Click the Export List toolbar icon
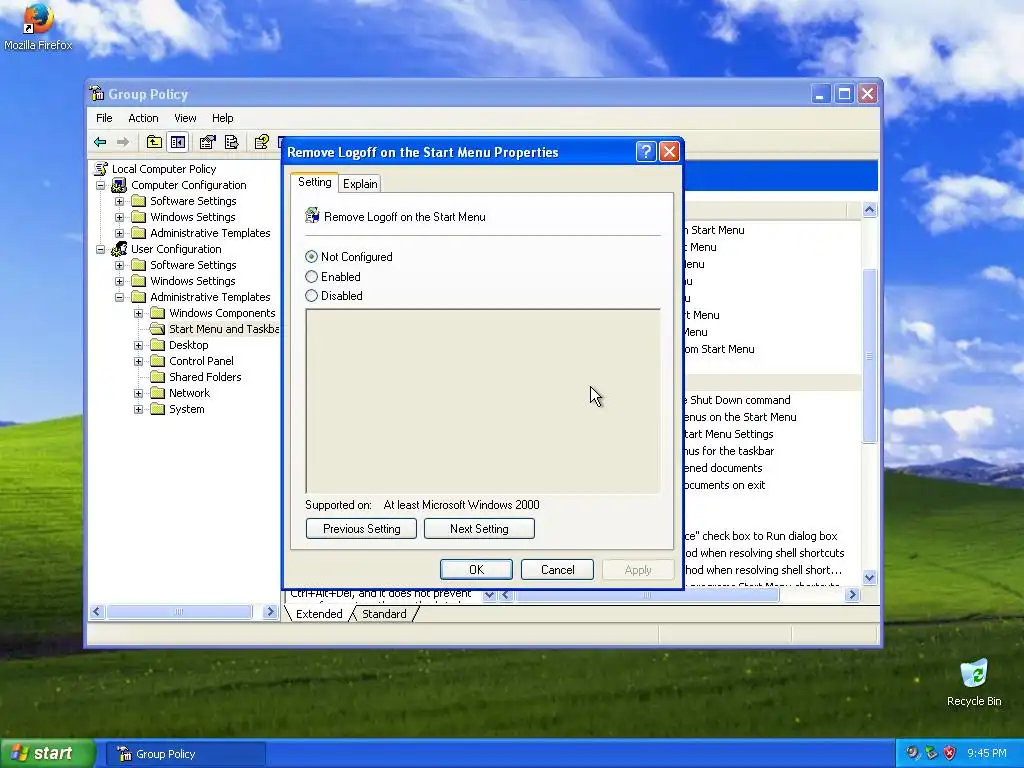Screen dimensions: 1024x768 point(231,142)
